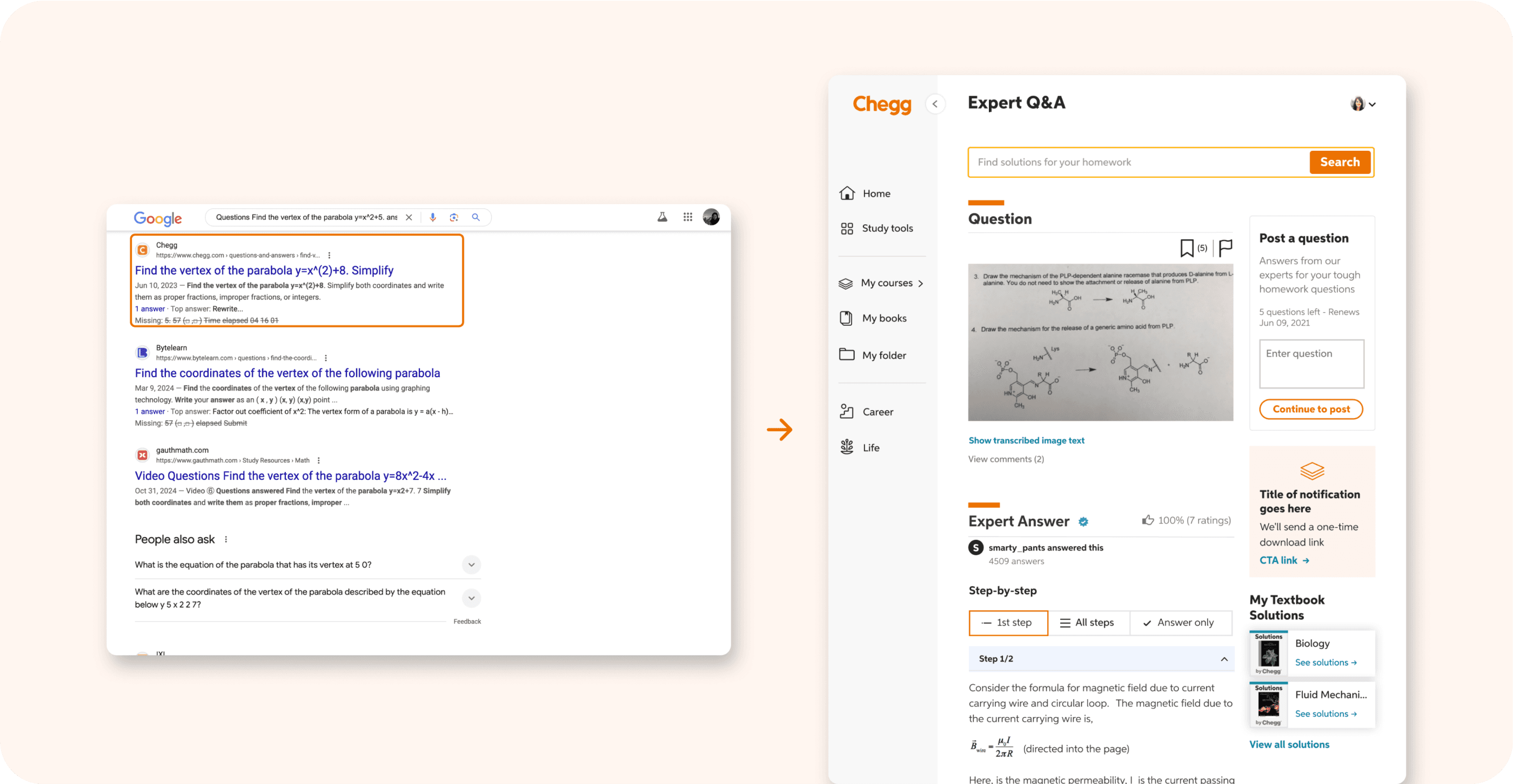The image size is (1513, 784).
Task: Flag the question with flag icon
Action: coord(1225,248)
